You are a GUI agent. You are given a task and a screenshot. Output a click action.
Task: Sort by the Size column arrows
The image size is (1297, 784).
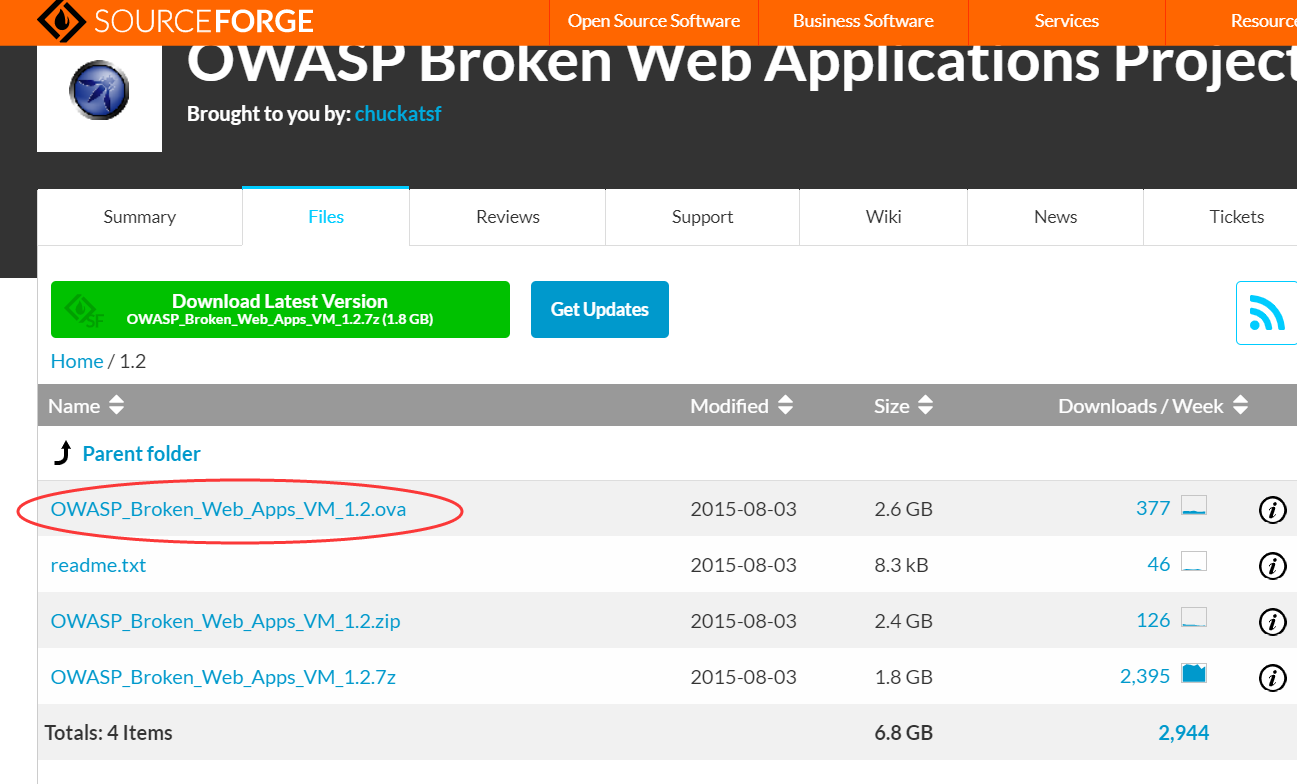coord(925,406)
